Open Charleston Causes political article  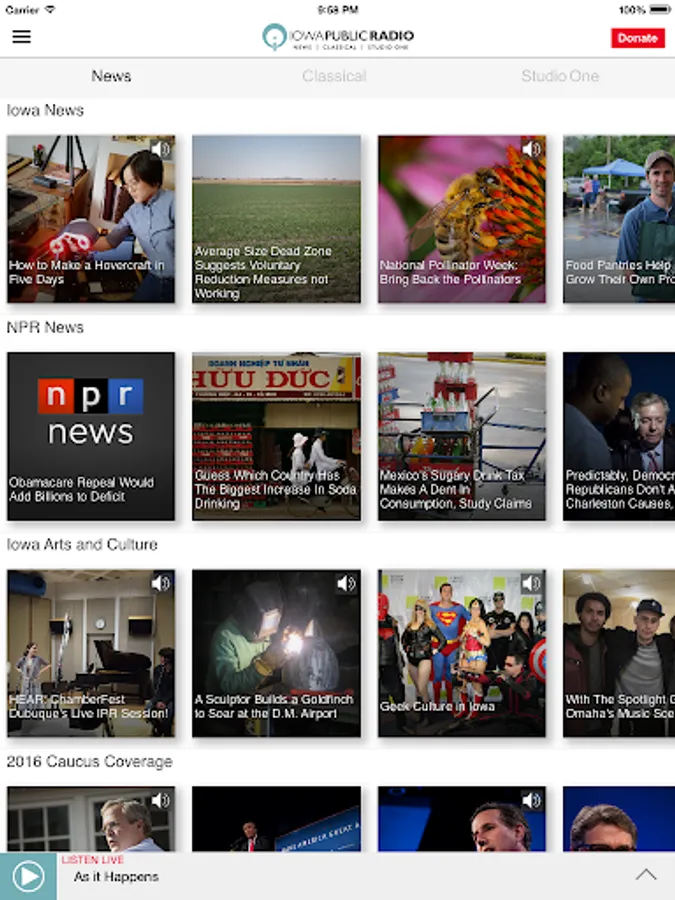pyautogui.click(x=619, y=436)
